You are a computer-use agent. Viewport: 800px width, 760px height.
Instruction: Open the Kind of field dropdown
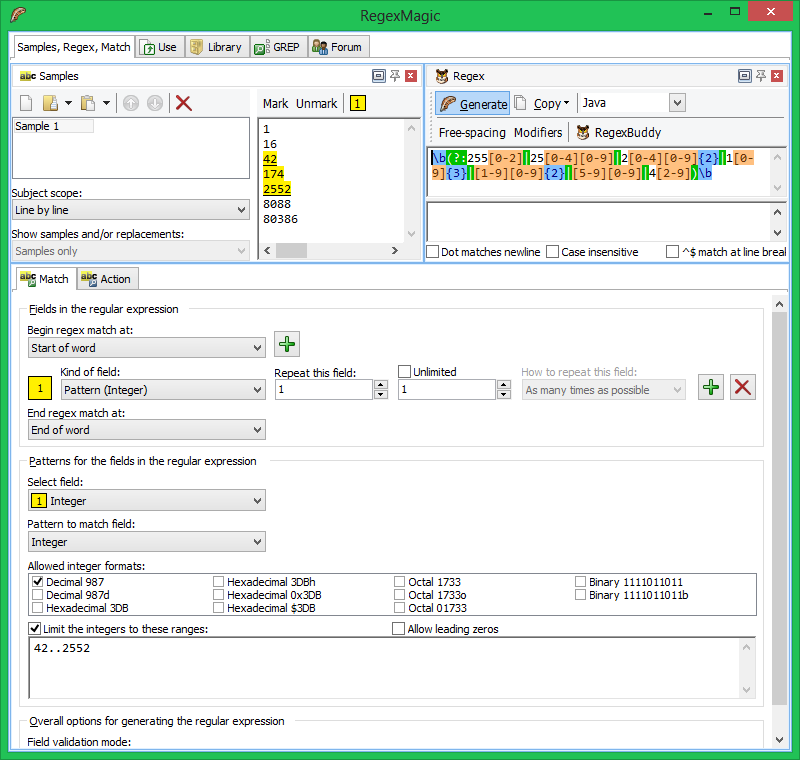point(163,390)
